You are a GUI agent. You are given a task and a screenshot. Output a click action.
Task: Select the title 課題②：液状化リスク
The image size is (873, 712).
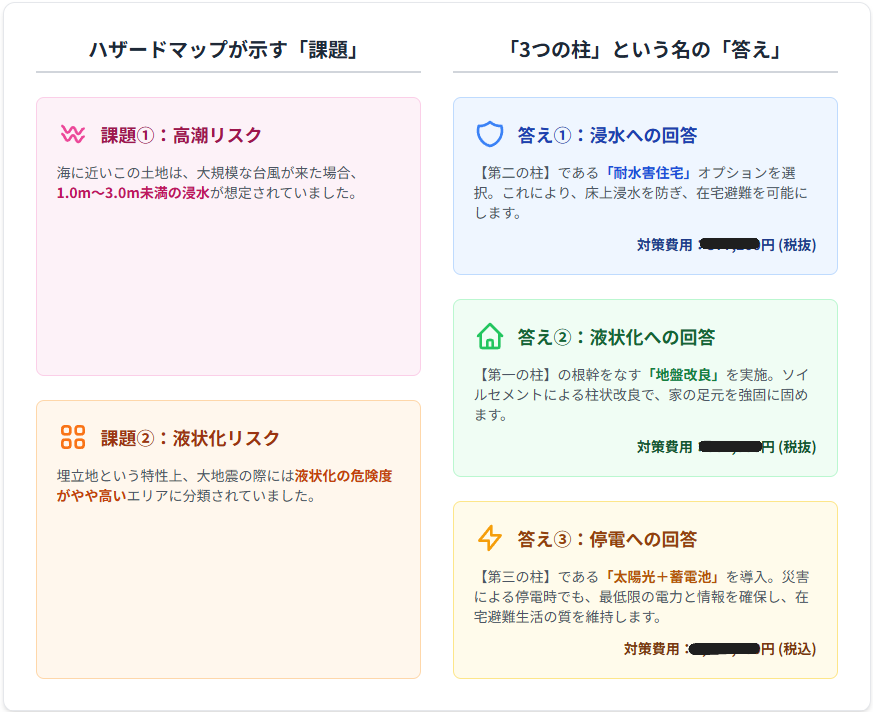[190, 438]
